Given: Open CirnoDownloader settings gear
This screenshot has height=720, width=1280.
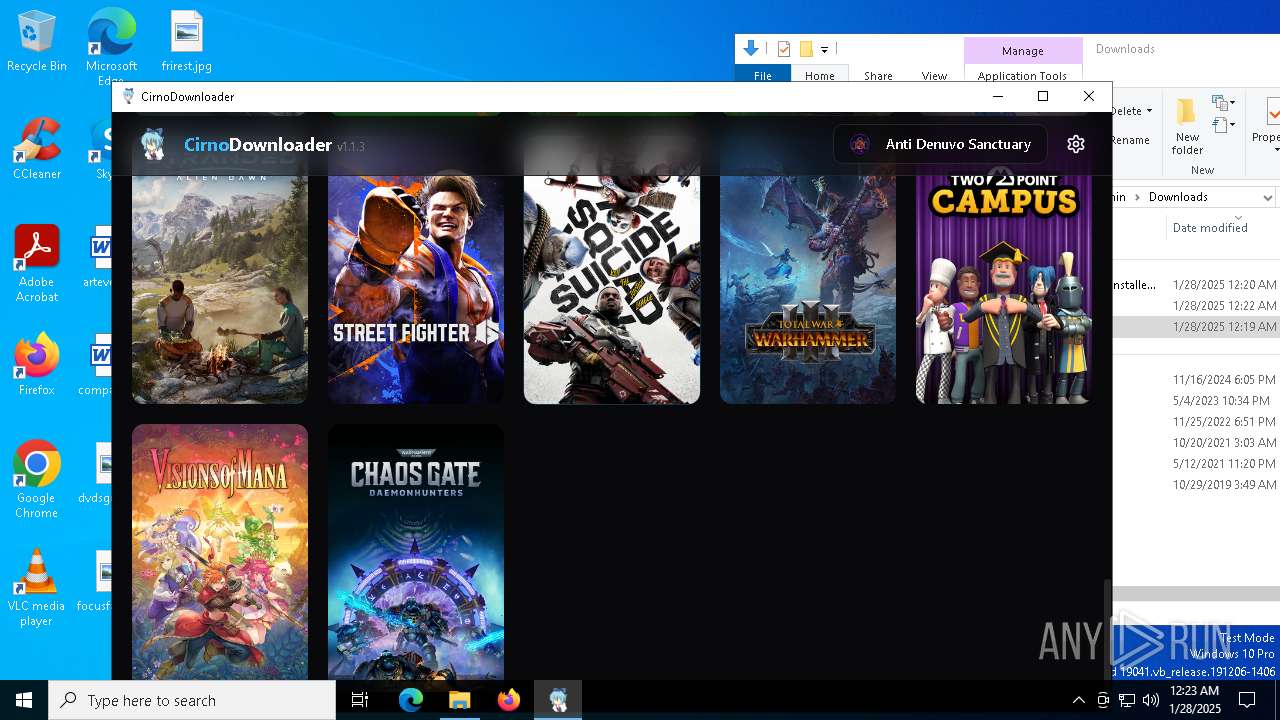Looking at the screenshot, I should pyautogui.click(x=1076, y=144).
